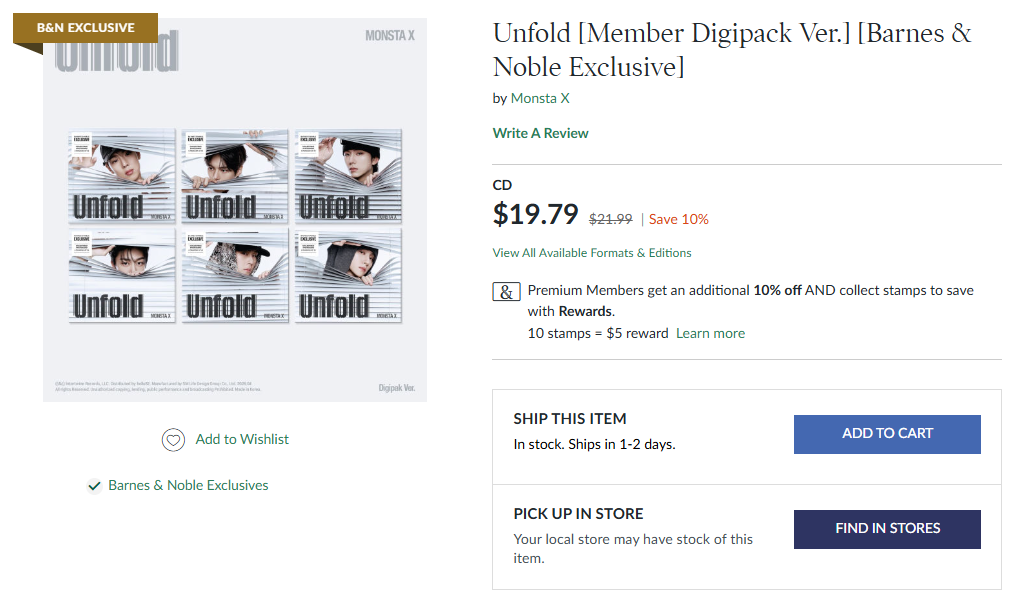1029x600 pixels.
Task: Click Write A Review
Action: pos(541,133)
